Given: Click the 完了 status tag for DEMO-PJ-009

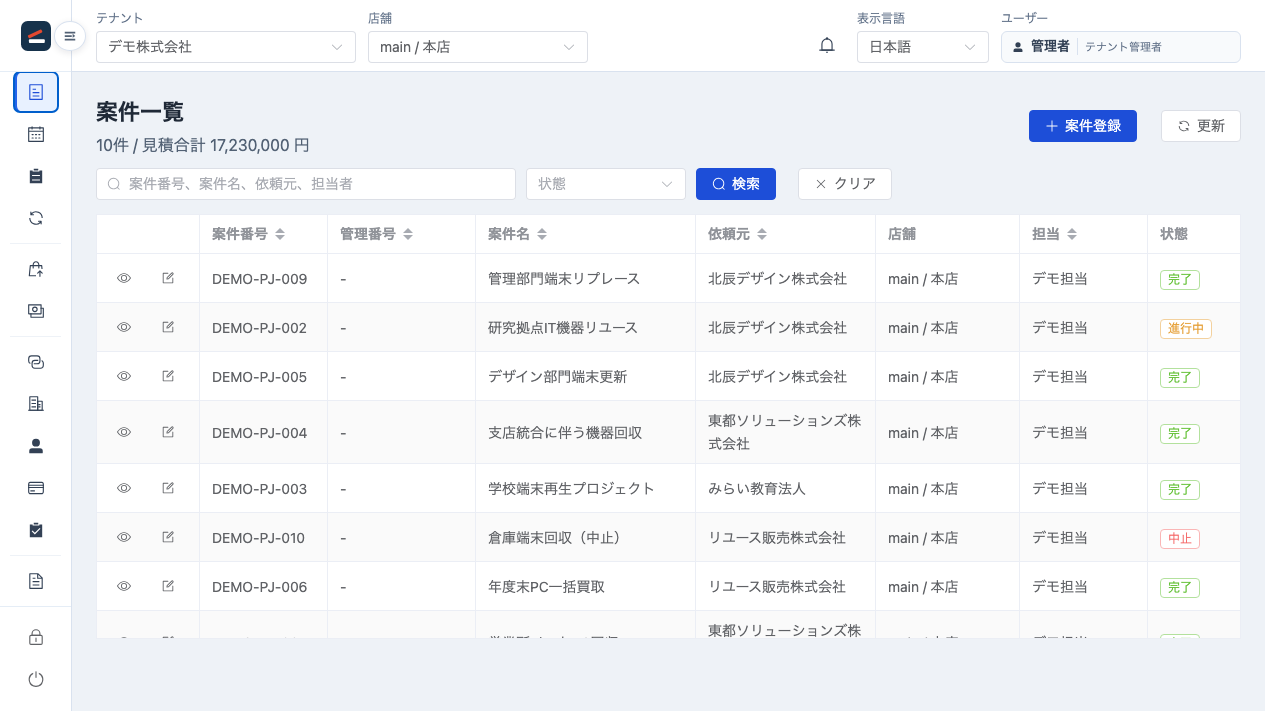Looking at the screenshot, I should click(x=1180, y=280).
